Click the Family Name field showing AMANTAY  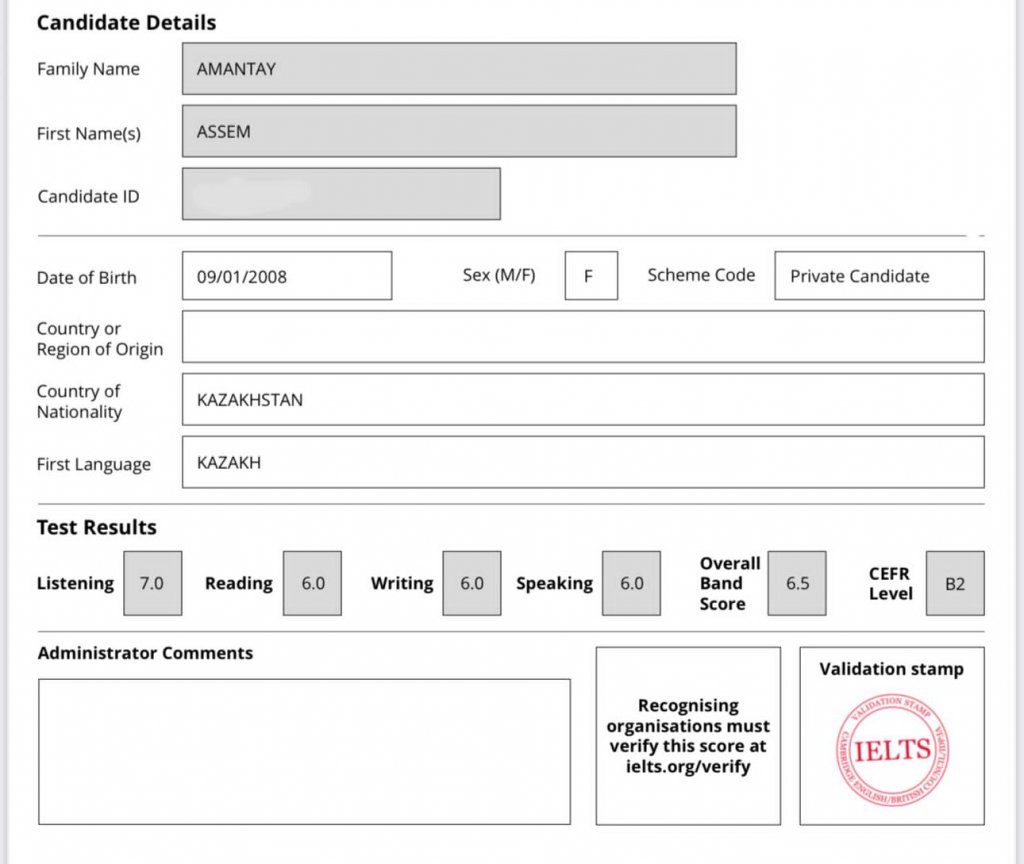459,69
